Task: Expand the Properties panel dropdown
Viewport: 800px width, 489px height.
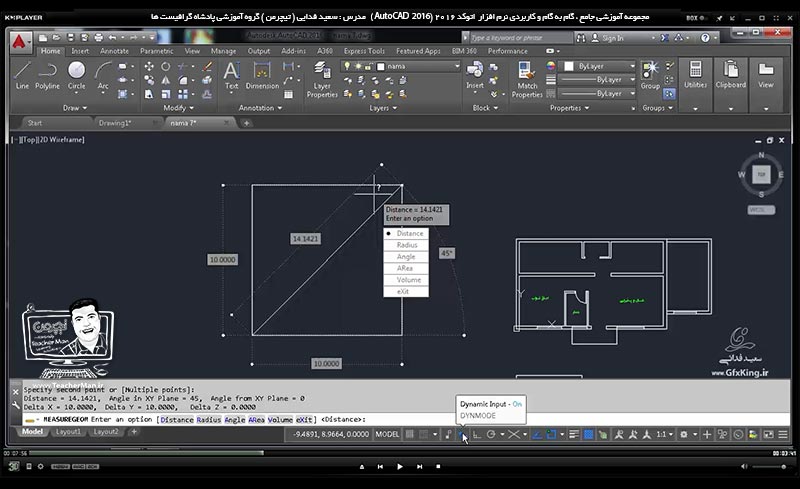Action: [x=569, y=108]
